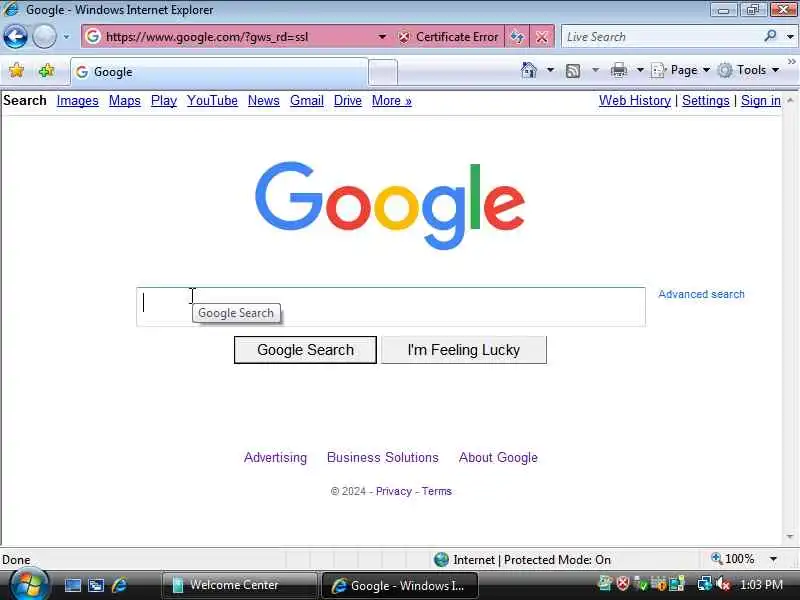Open the Images link
The width and height of the screenshot is (800, 600).
pos(78,101)
